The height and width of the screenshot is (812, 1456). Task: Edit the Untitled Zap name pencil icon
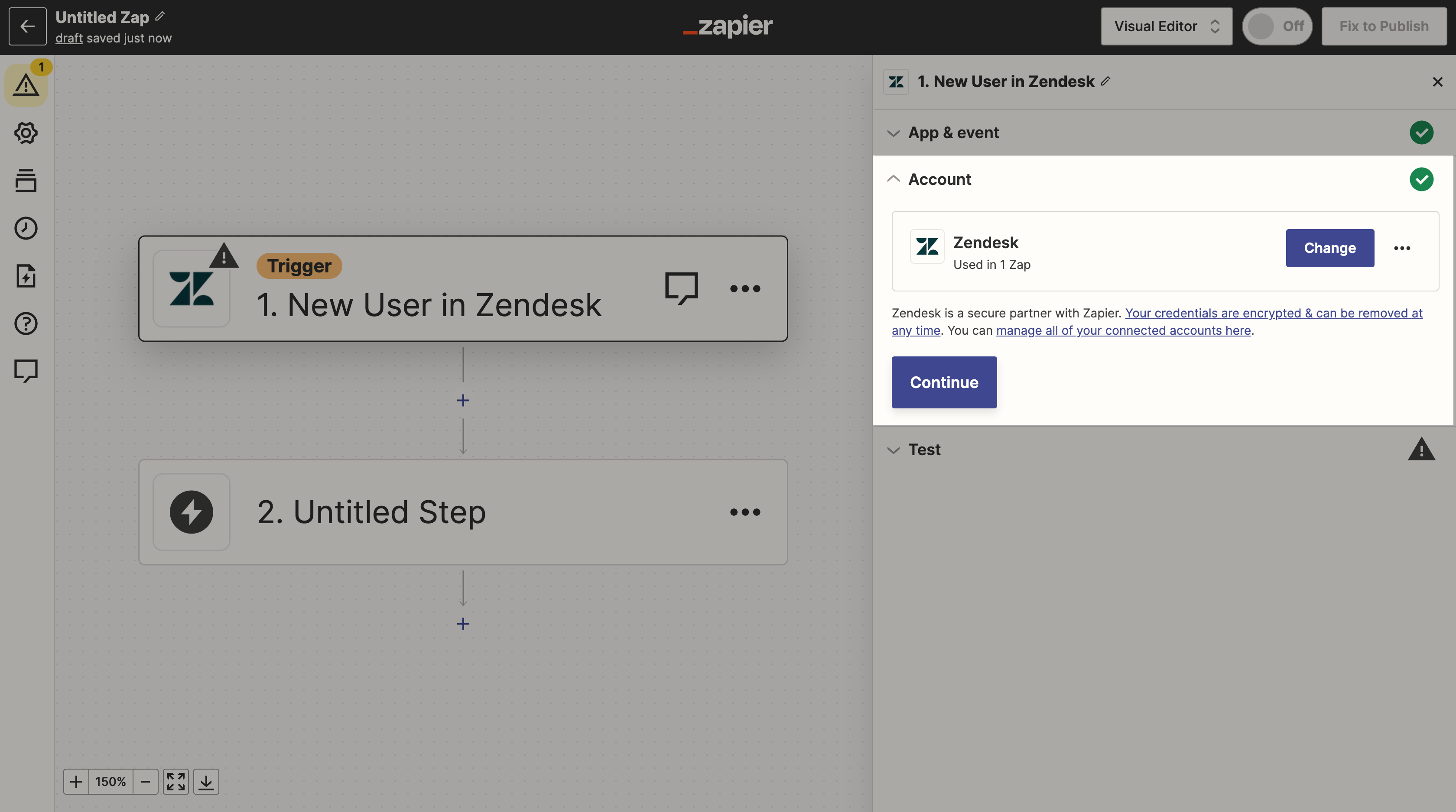click(x=160, y=16)
